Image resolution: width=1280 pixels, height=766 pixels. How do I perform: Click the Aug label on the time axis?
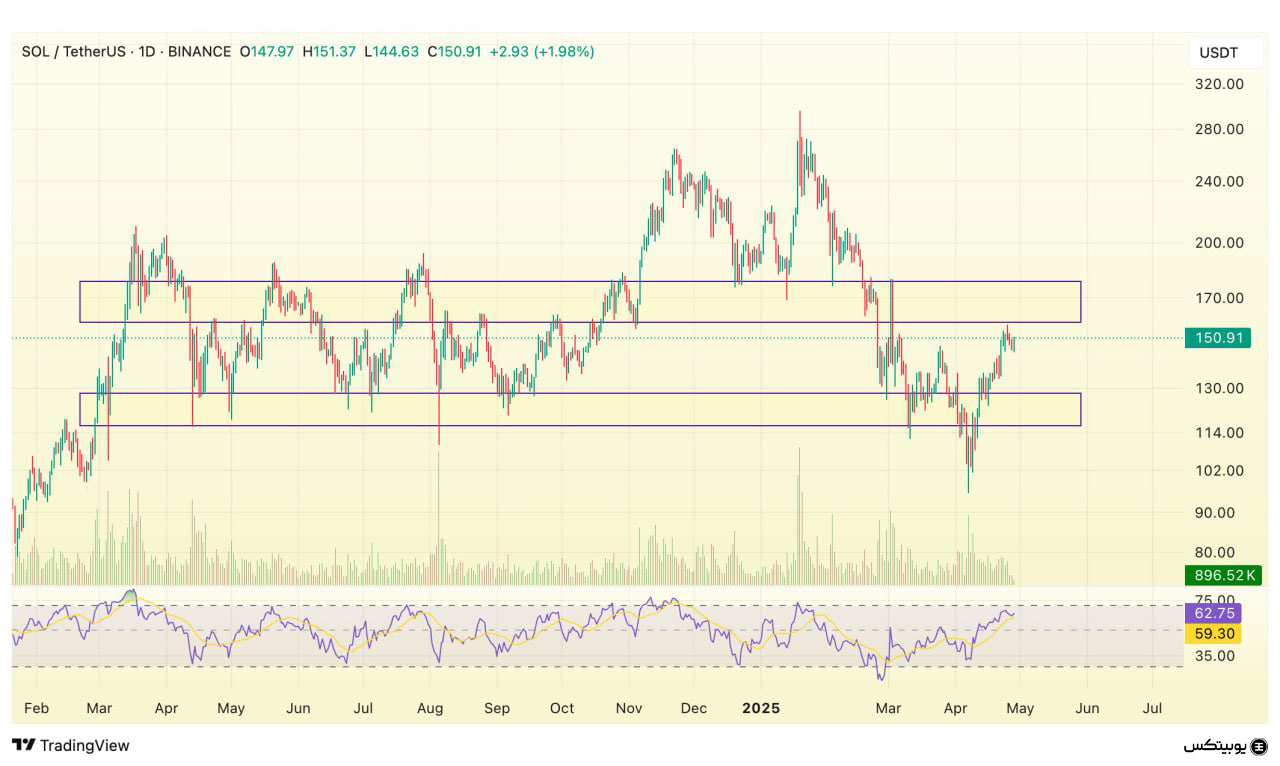(x=431, y=708)
